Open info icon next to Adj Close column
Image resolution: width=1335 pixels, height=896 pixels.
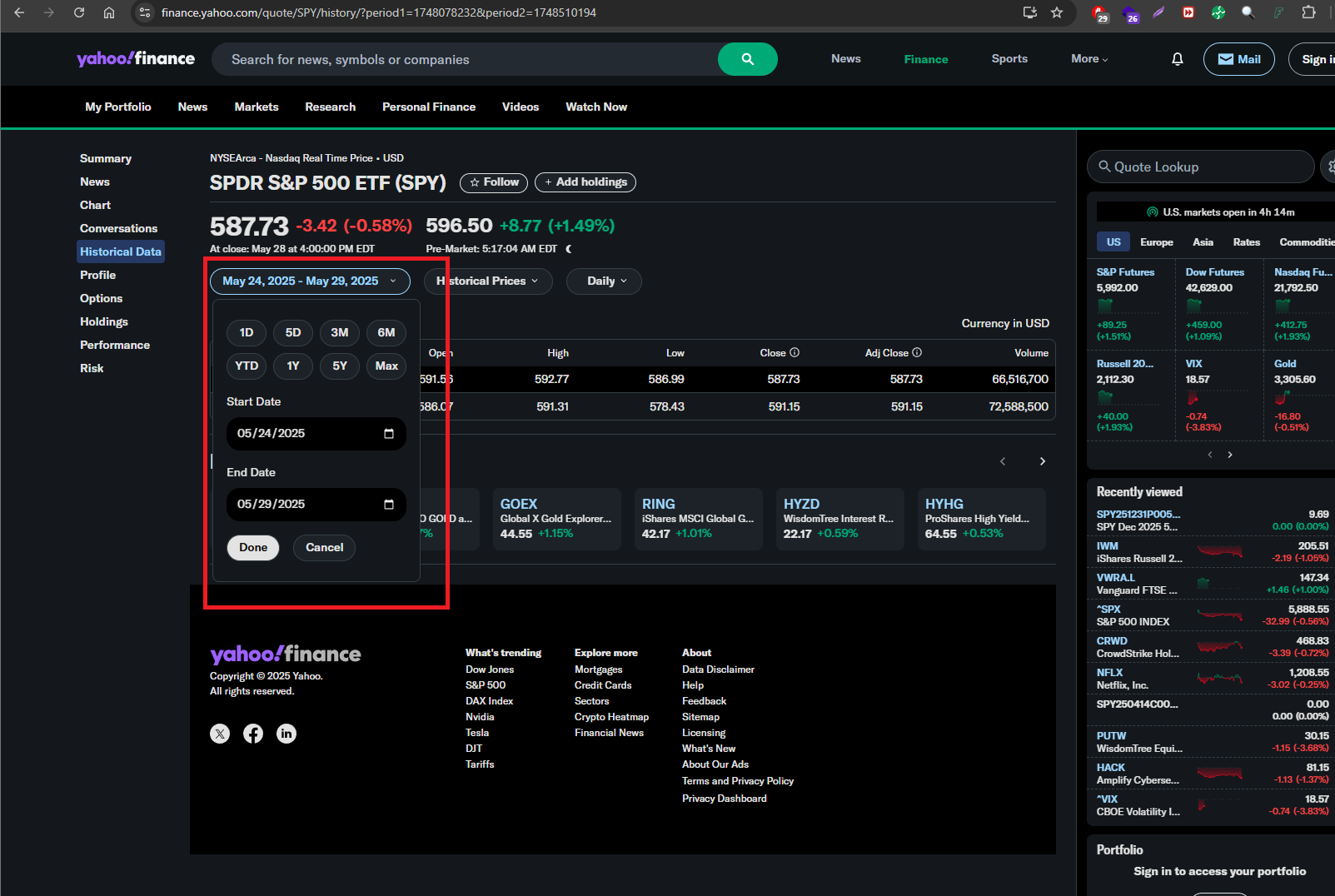(x=917, y=353)
